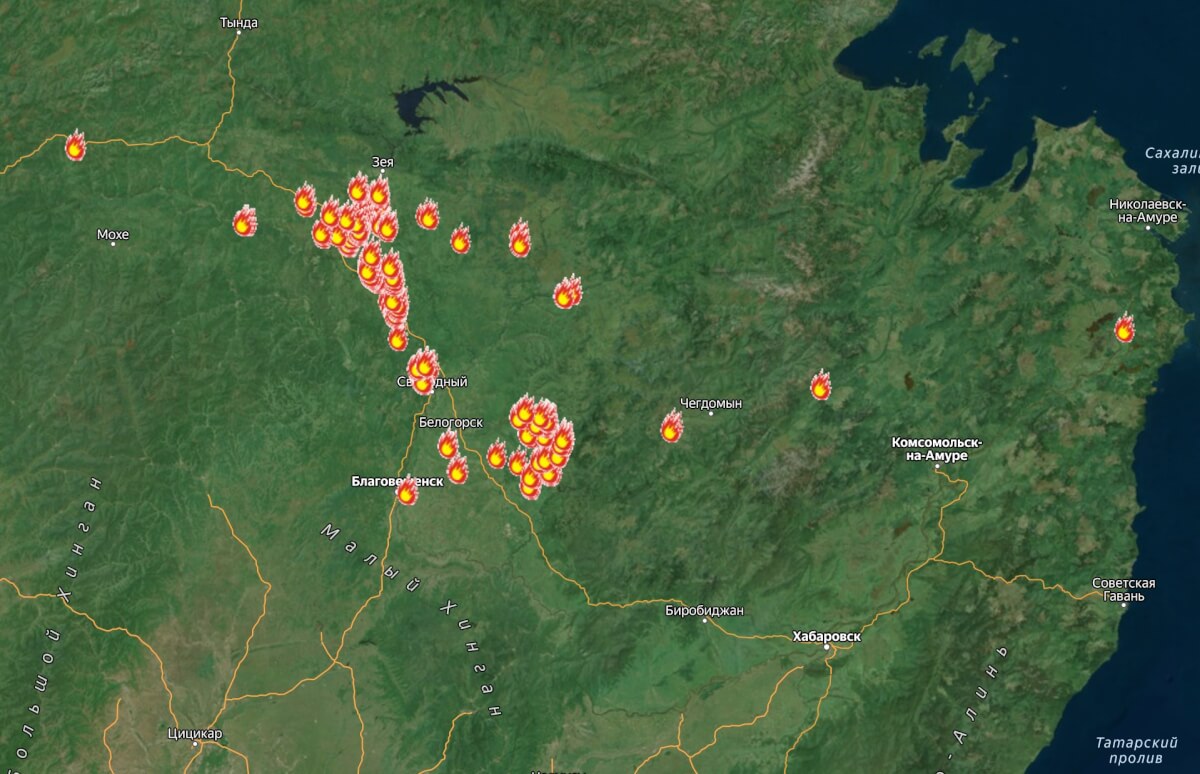Click the Чегдомын town dot
1200x774 pixels.
coord(711,413)
